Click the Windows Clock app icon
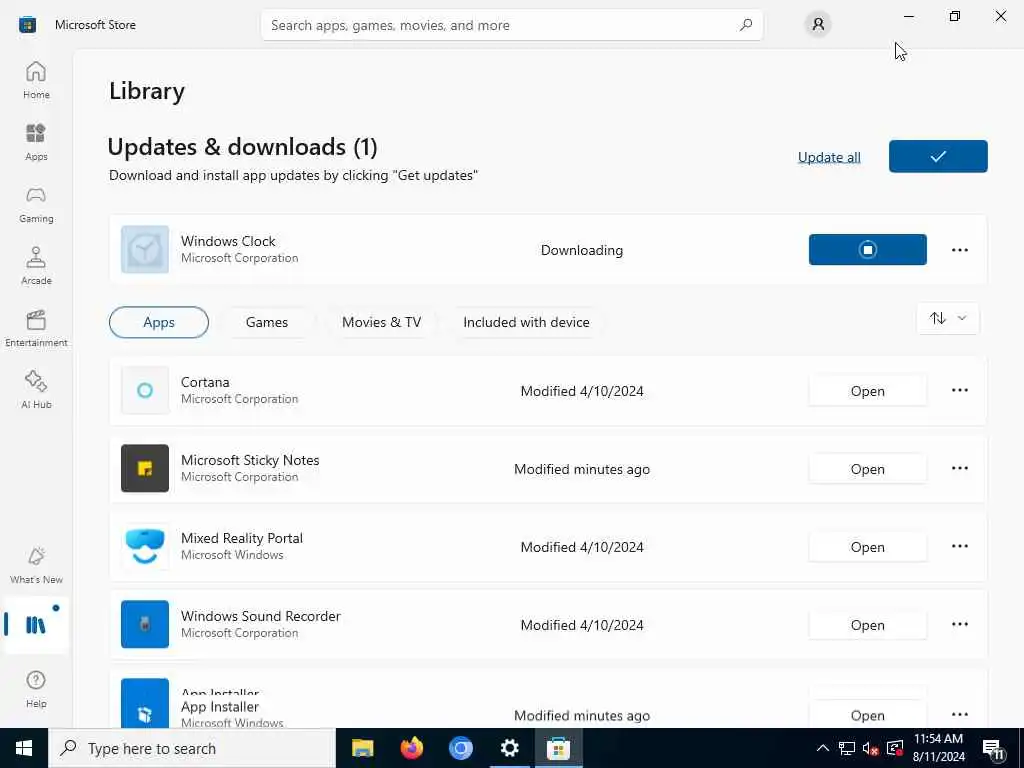The width and height of the screenshot is (1024, 768). pos(145,249)
